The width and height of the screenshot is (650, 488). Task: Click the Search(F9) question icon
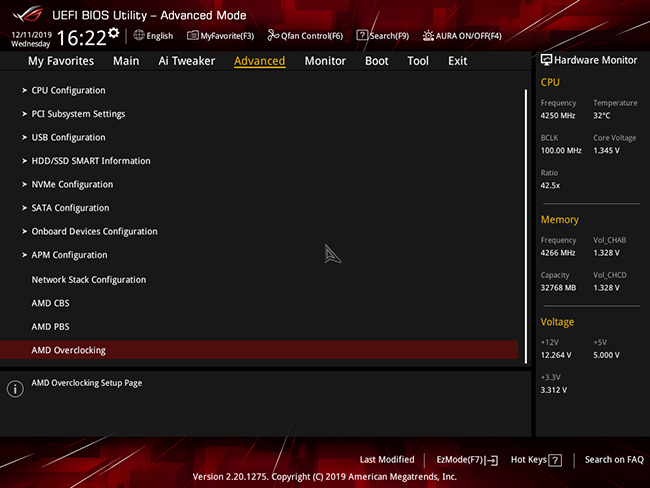point(362,35)
